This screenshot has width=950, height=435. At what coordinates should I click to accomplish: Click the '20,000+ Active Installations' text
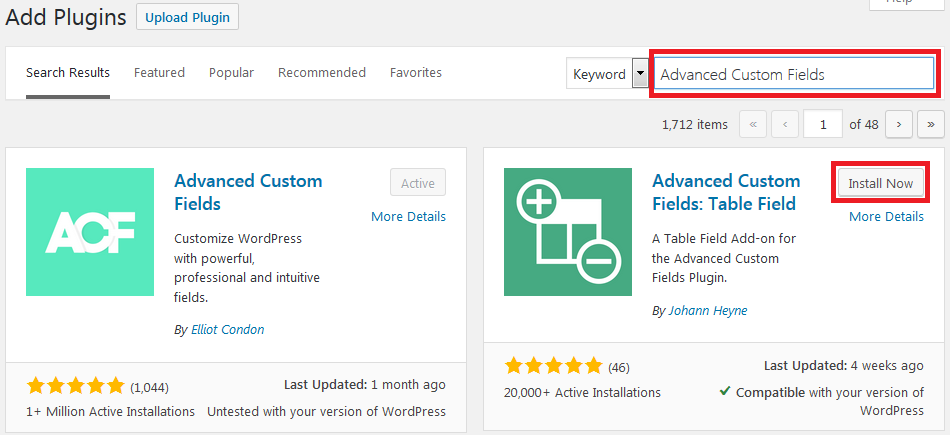(582, 393)
